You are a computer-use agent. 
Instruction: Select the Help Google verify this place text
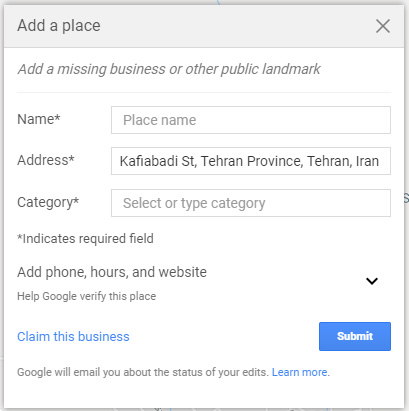pyautogui.click(x=87, y=296)
